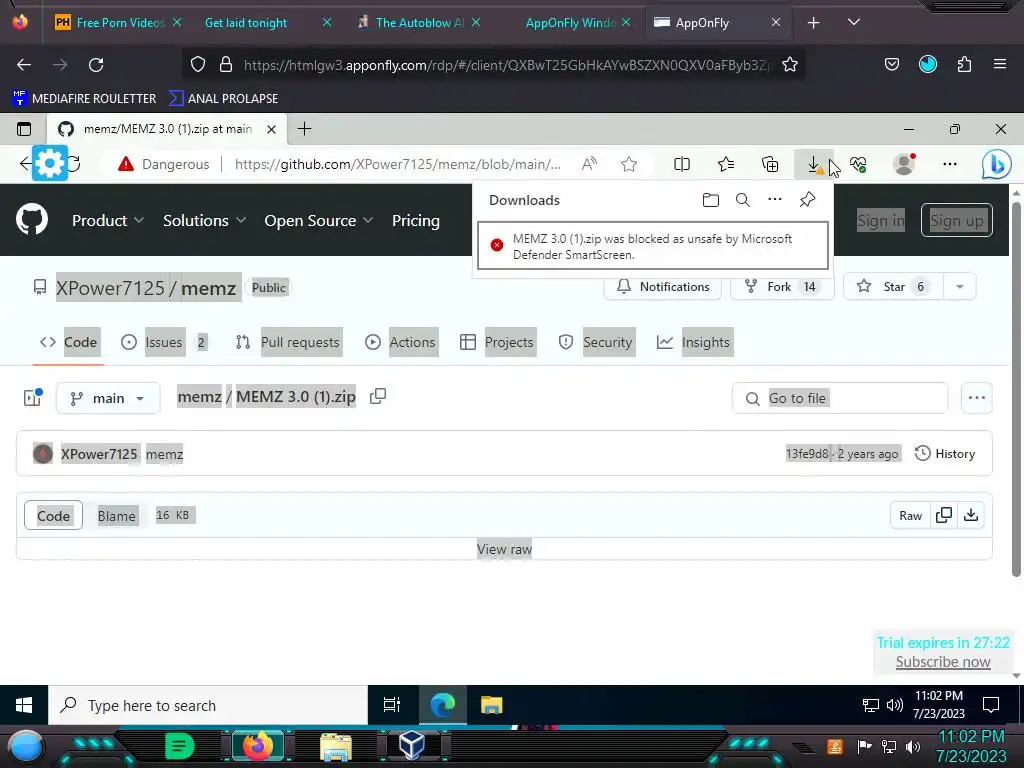This screenshot has width=1024, height=768.
Task: Open main branch selector dropdown
Action: [108, 398]
